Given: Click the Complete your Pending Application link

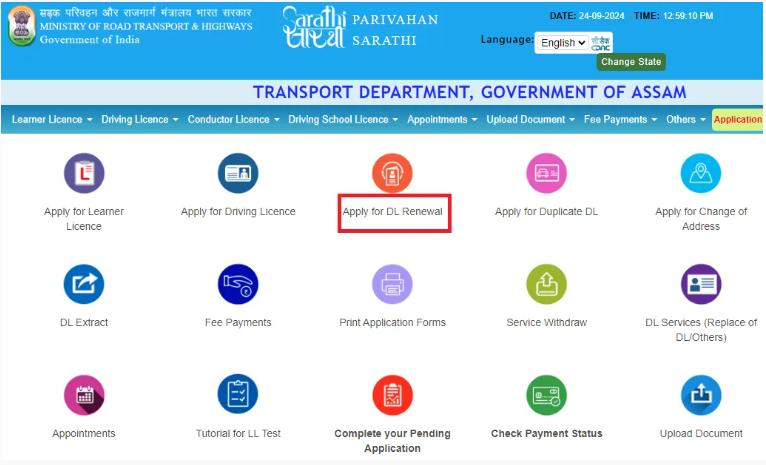Looking at the screenshot, I should tap(392, 441).
